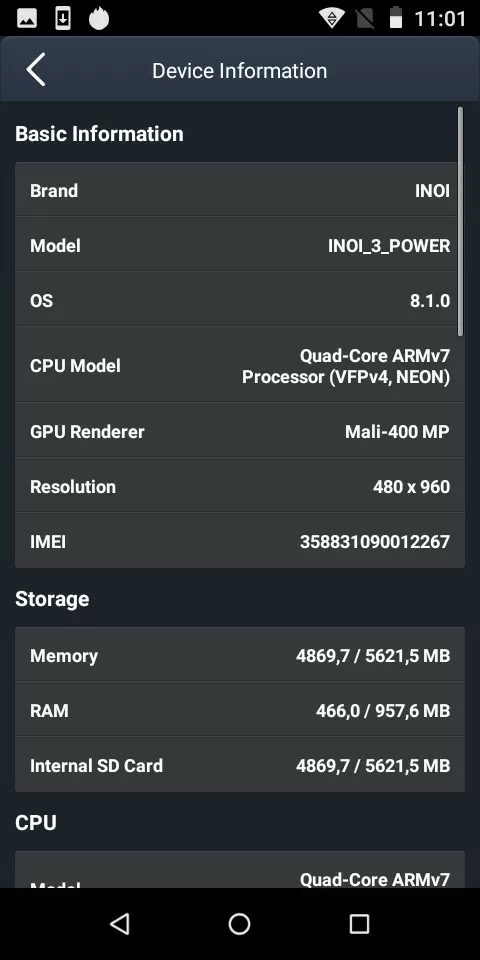Tap the CPU Model row
The height and width of the screenshot is (960, 480).
240,365
